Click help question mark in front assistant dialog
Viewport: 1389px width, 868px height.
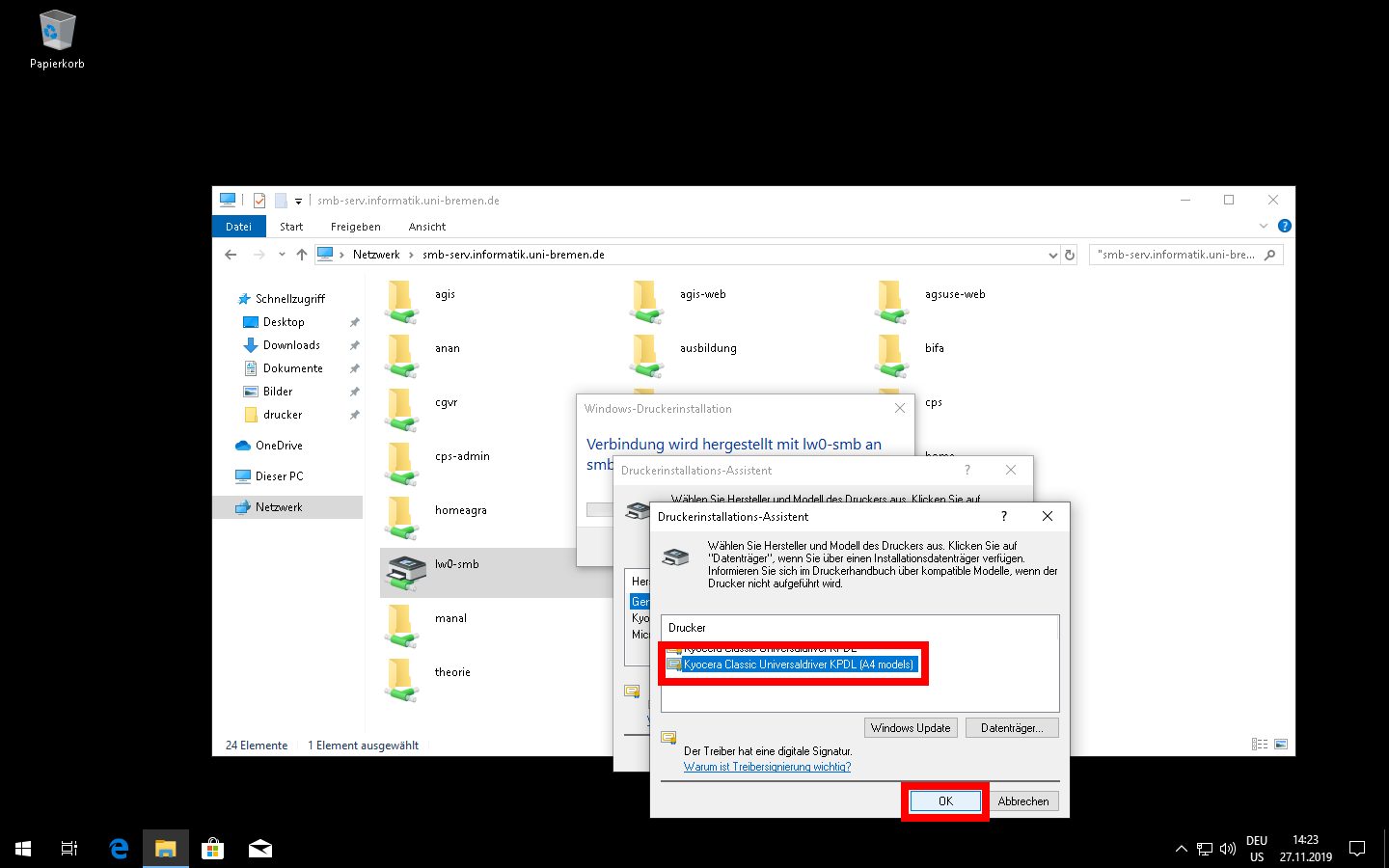[1003, 516]
